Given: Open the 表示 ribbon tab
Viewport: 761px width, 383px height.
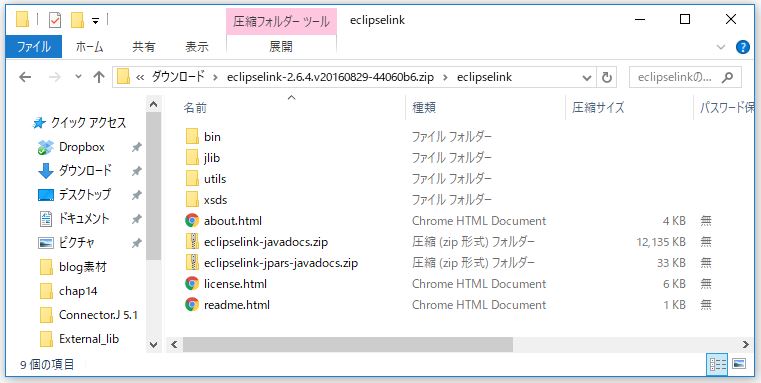Looking at the screenshot, I should [x=197, y=47].
